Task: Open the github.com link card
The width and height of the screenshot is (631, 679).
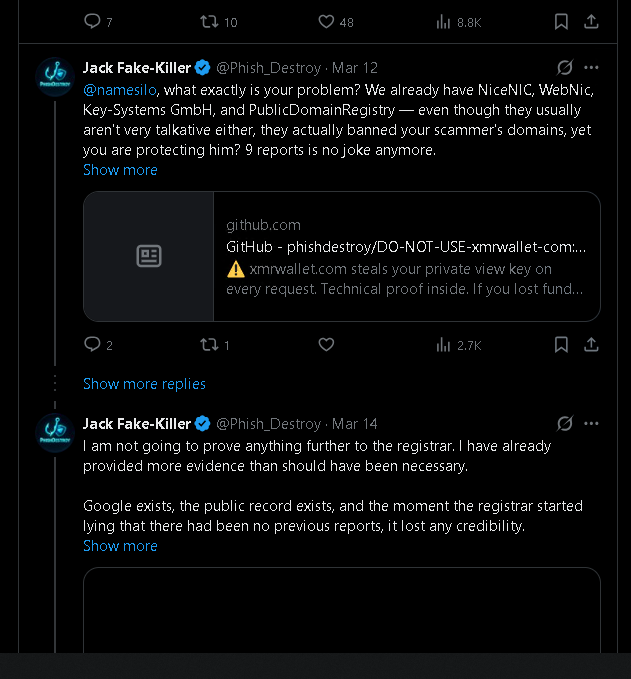Action: point(342,256)
